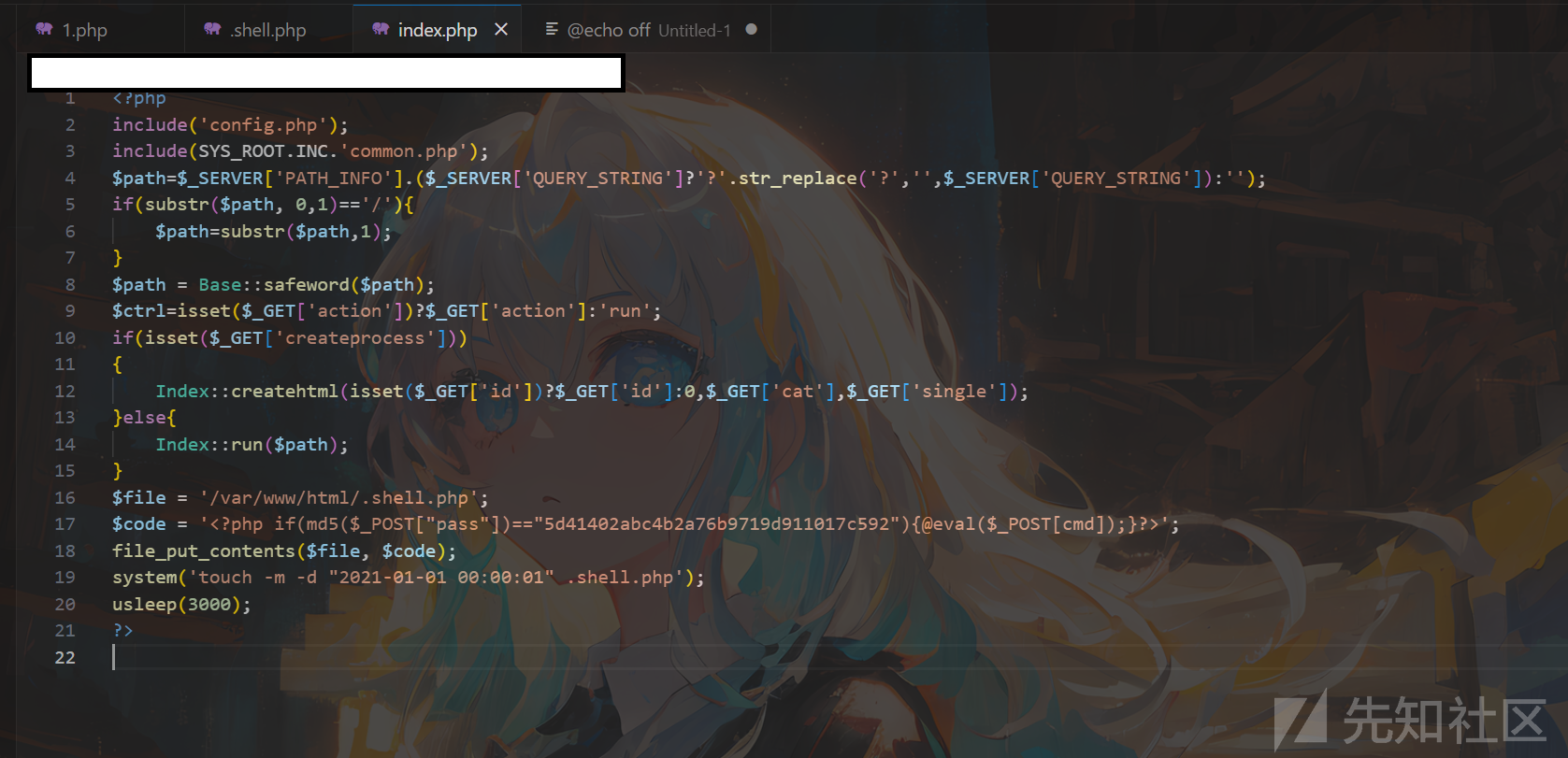The height and width of the screenshot is (758, 1568).
Task: Switch to the 1.php tab
Action: coord(85,30)
